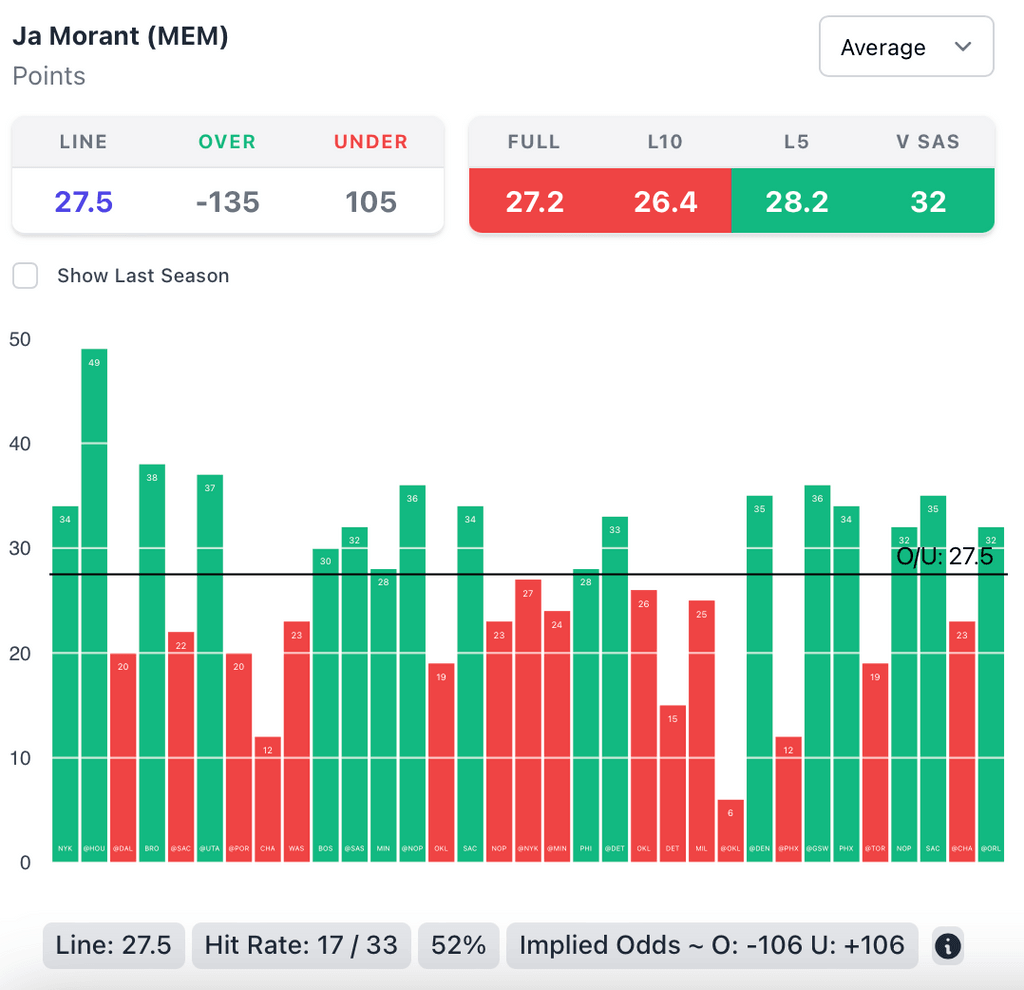
Task: Click the FULL average value 27.2
Action: 534,202
